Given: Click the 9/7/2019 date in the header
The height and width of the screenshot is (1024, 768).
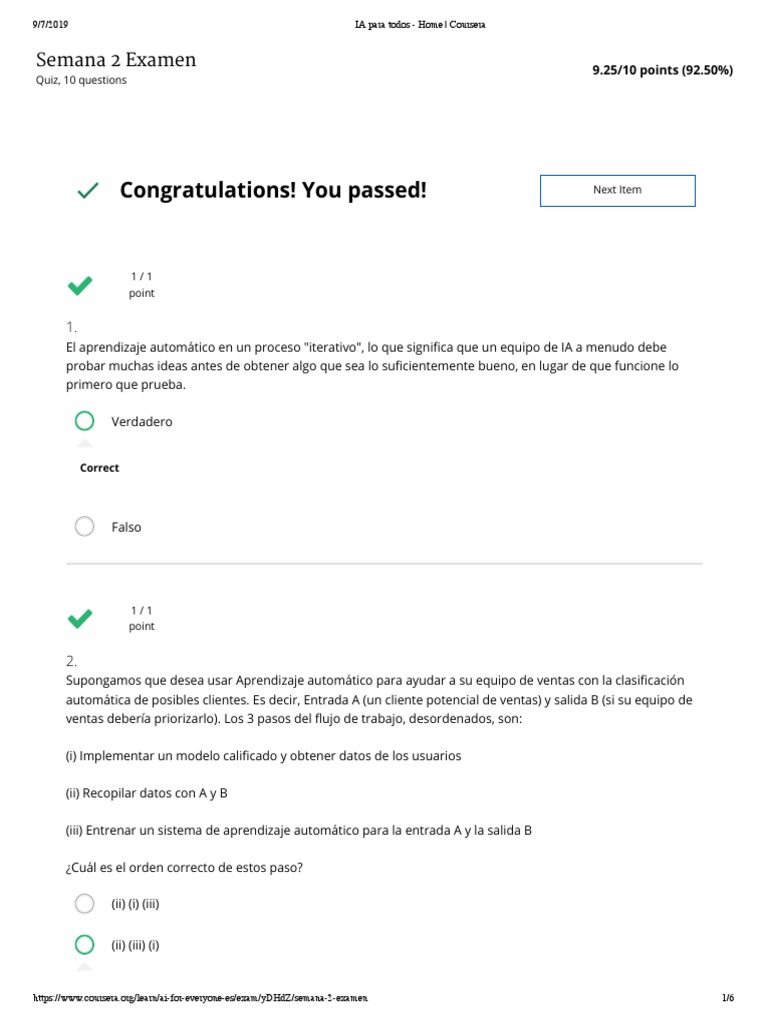Looking at the screenshot, I should 50,24.
